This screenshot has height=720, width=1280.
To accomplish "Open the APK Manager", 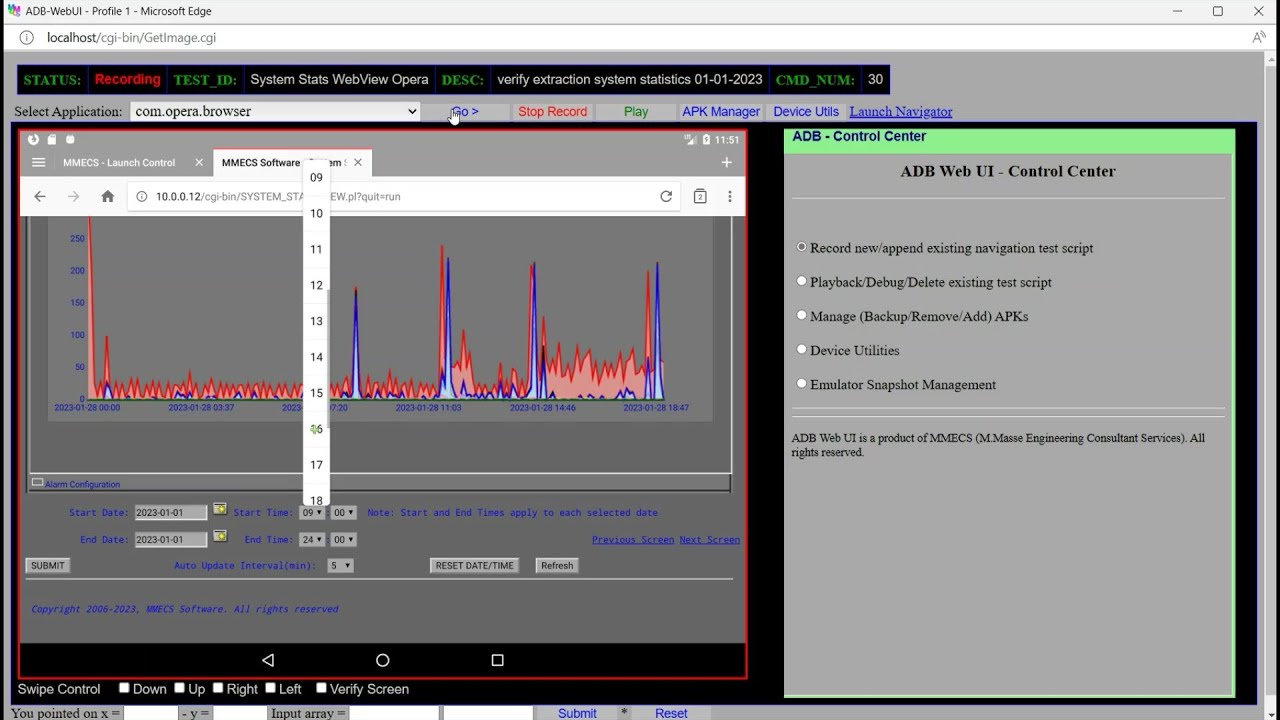I will tap(721, 111).
